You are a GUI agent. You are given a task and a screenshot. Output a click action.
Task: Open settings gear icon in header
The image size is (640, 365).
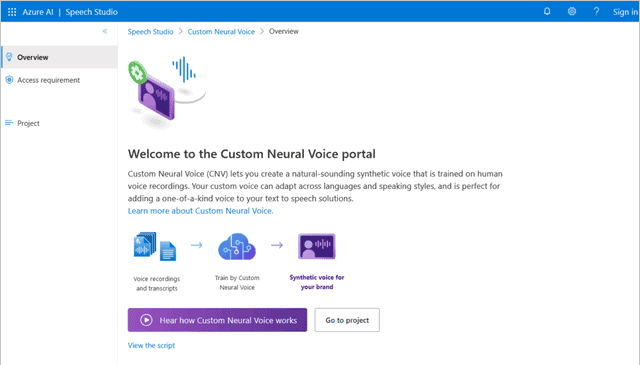[572, 11]
